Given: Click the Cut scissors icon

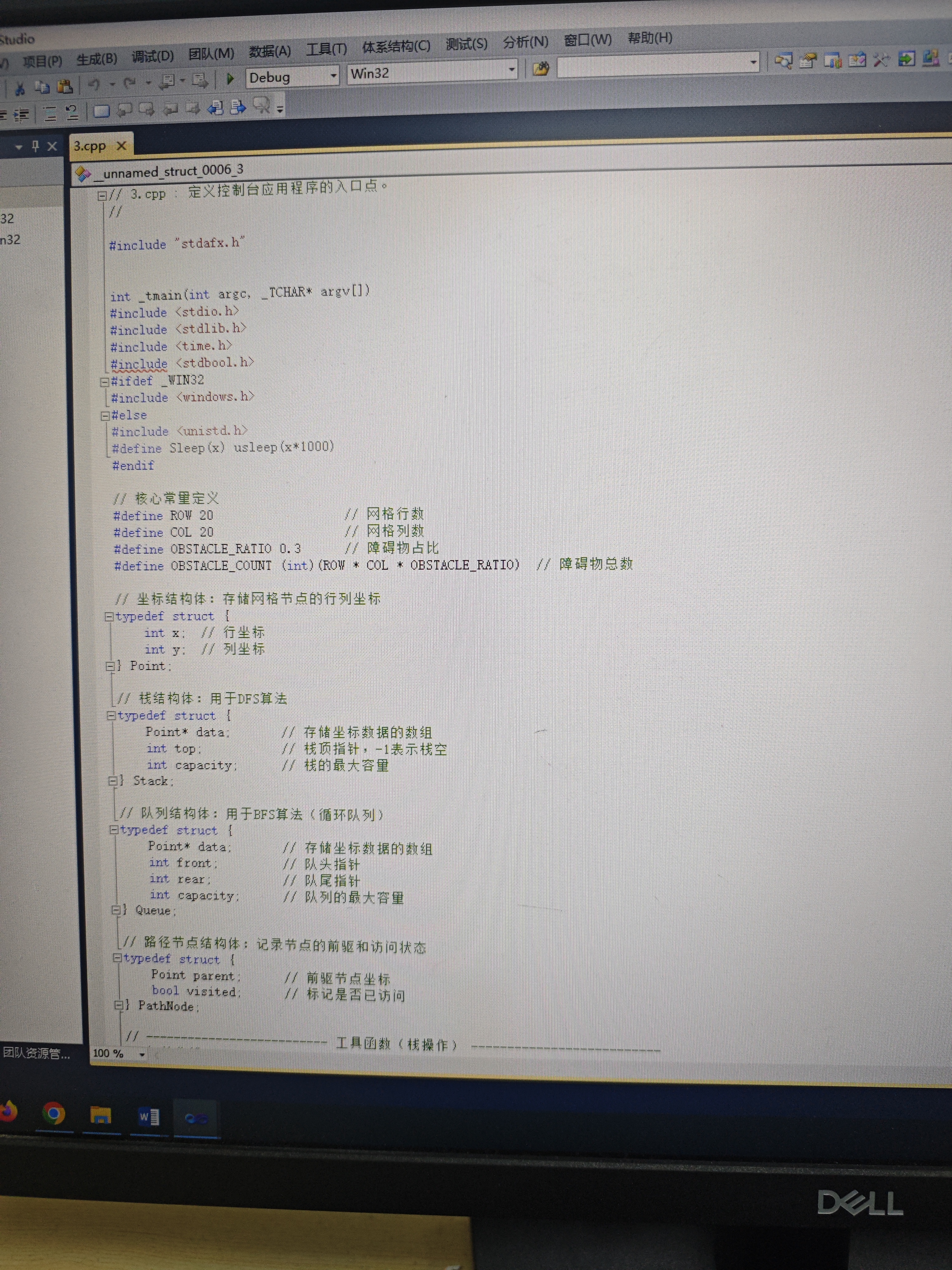Looking at the screenshot, I should 20,88.
